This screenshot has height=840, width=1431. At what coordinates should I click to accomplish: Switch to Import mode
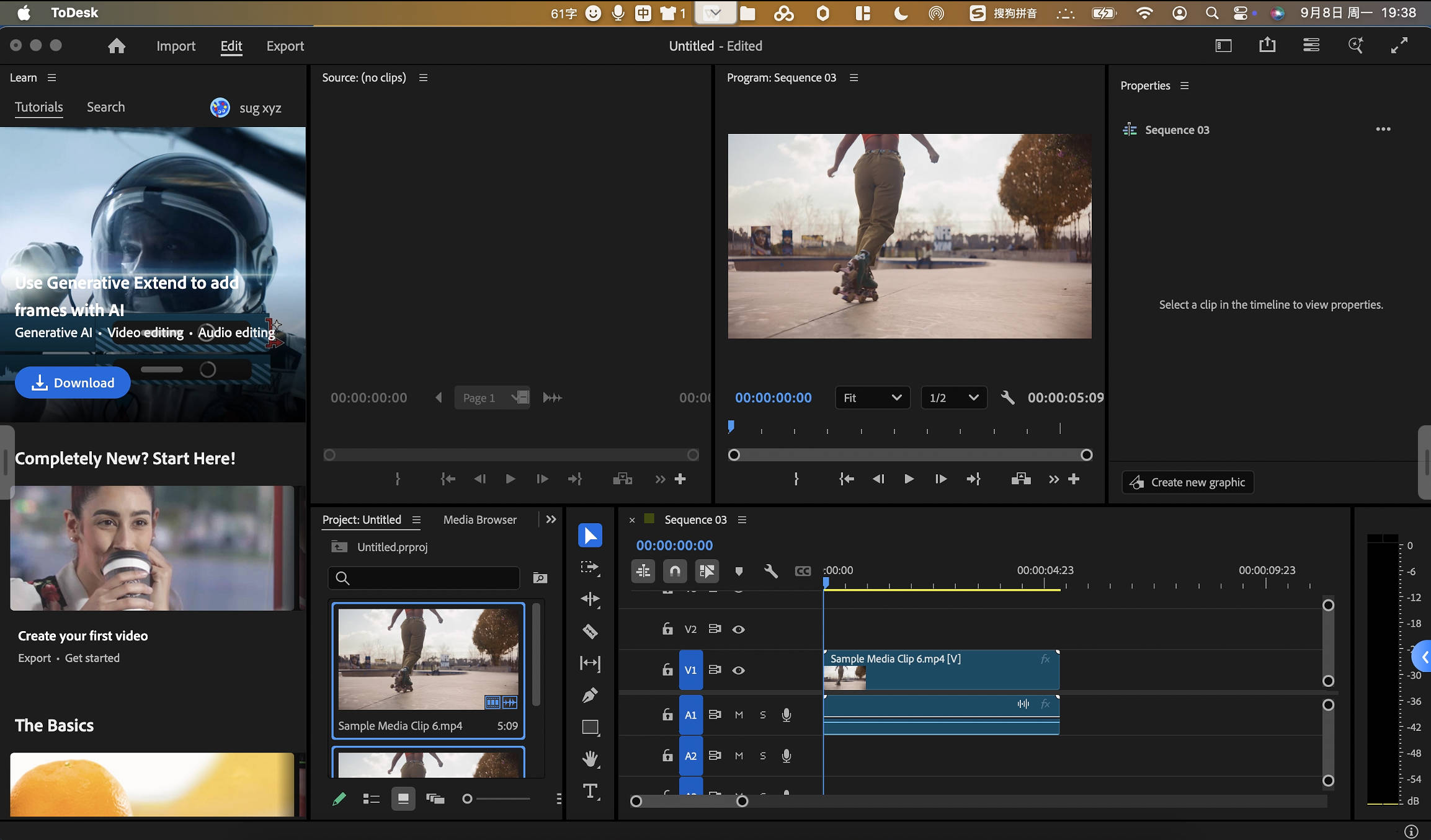(176, 46)
